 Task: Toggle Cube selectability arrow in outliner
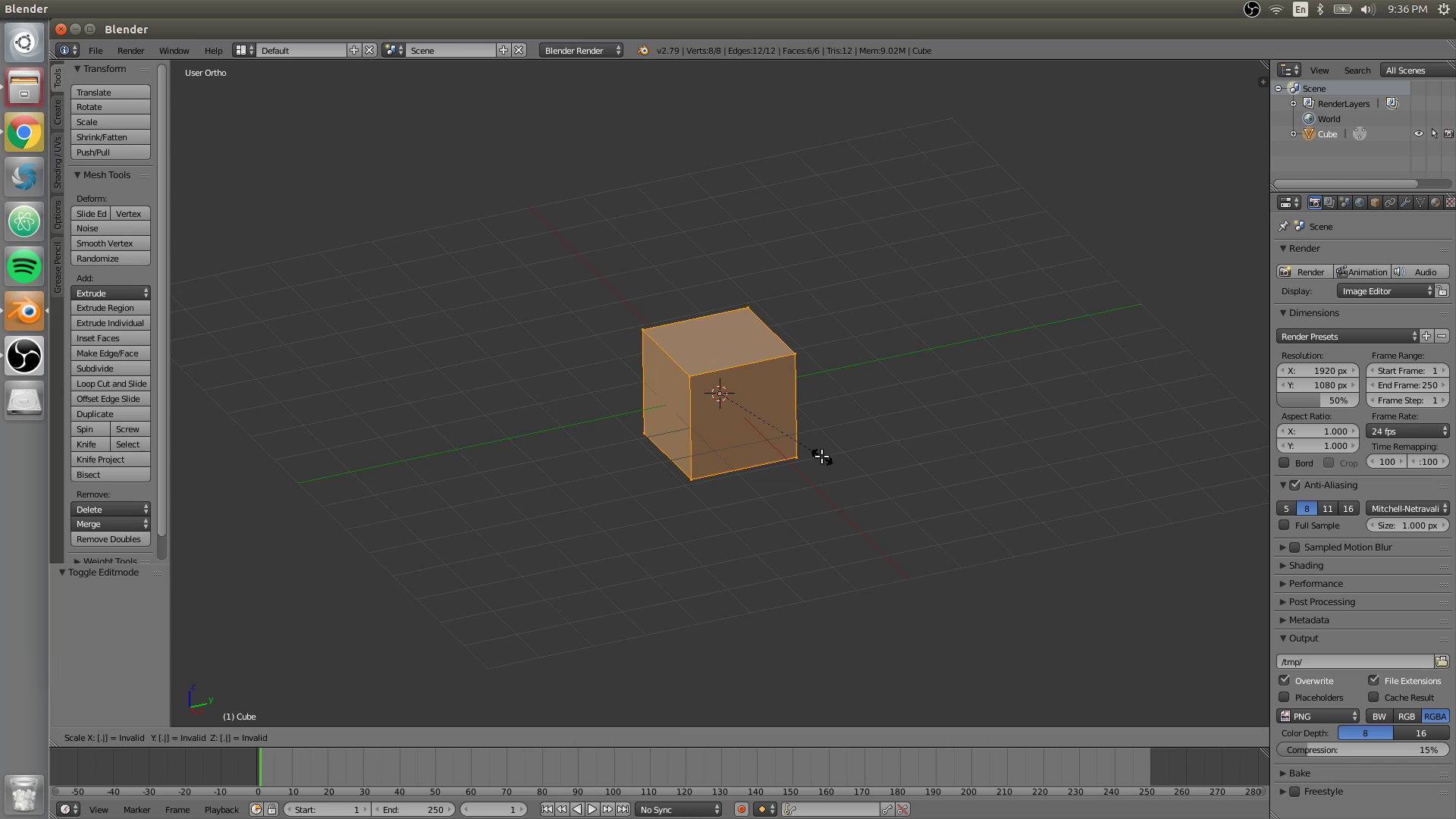(1434, 133)
